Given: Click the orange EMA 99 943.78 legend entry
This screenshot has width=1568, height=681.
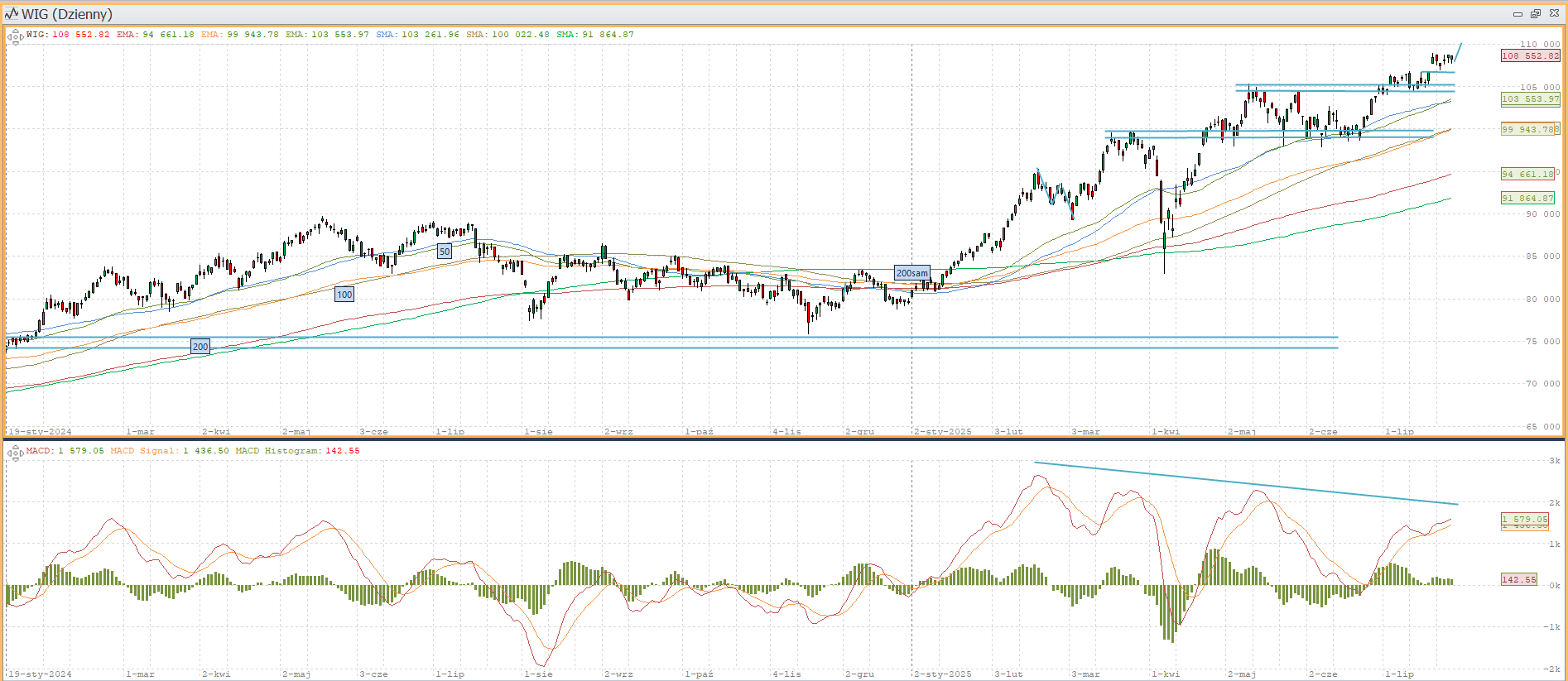Looking at the screenshot, I should [240, 35].
